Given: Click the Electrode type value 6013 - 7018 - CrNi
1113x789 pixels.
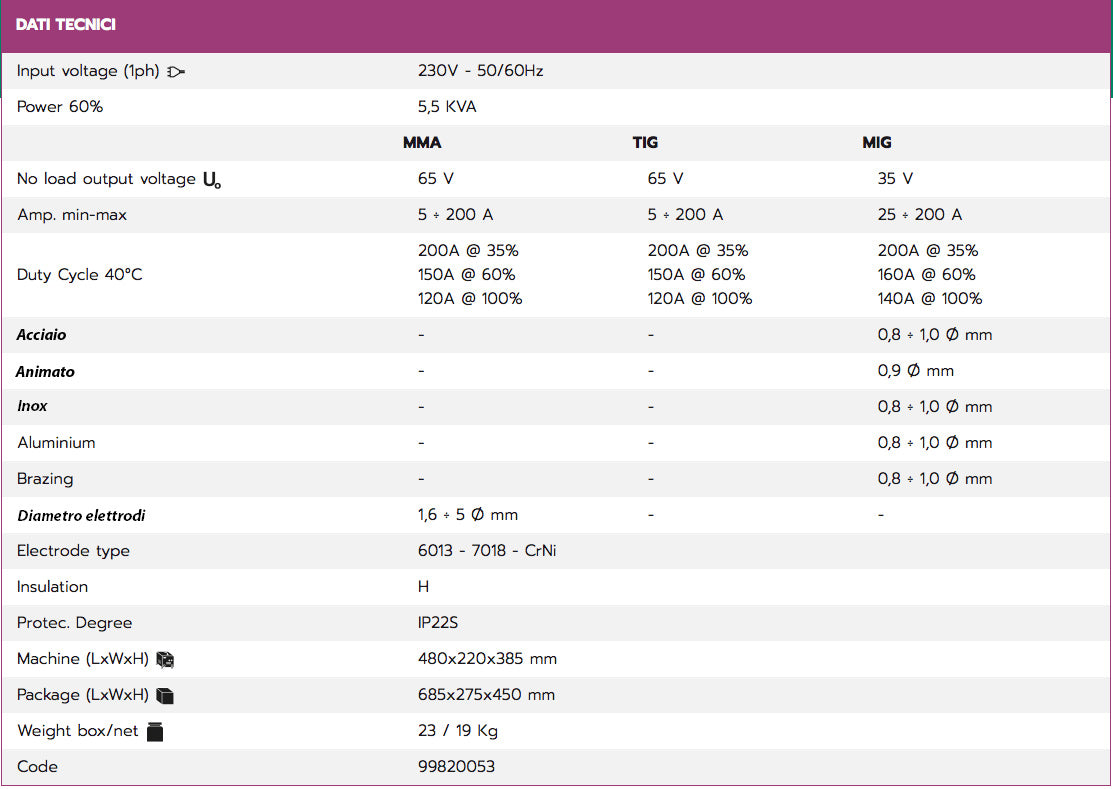Looking at the screenshot, I should [487, 551].
